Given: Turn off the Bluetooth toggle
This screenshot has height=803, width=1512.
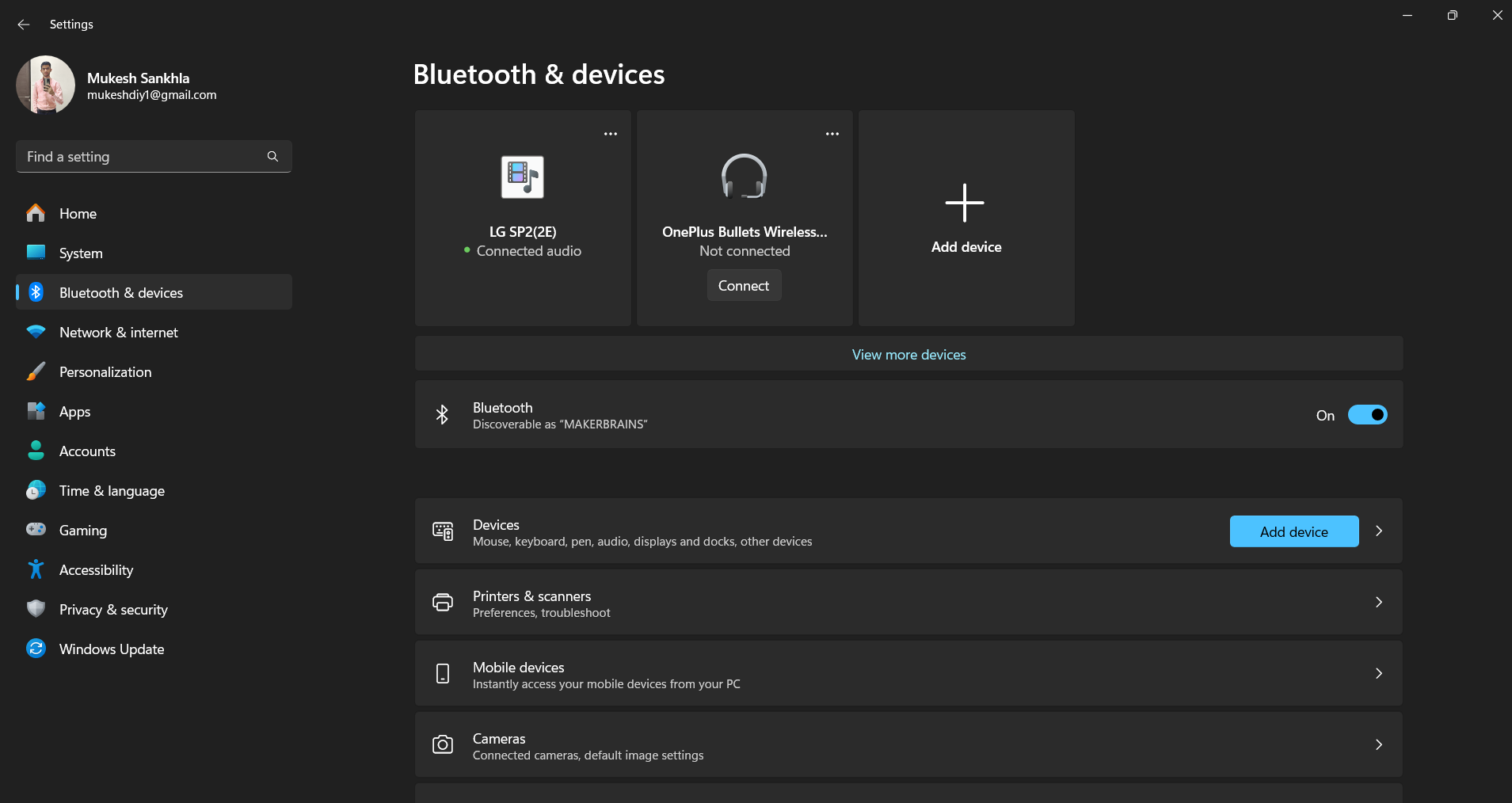Looking at the screenshot, I should [1367, 415].
